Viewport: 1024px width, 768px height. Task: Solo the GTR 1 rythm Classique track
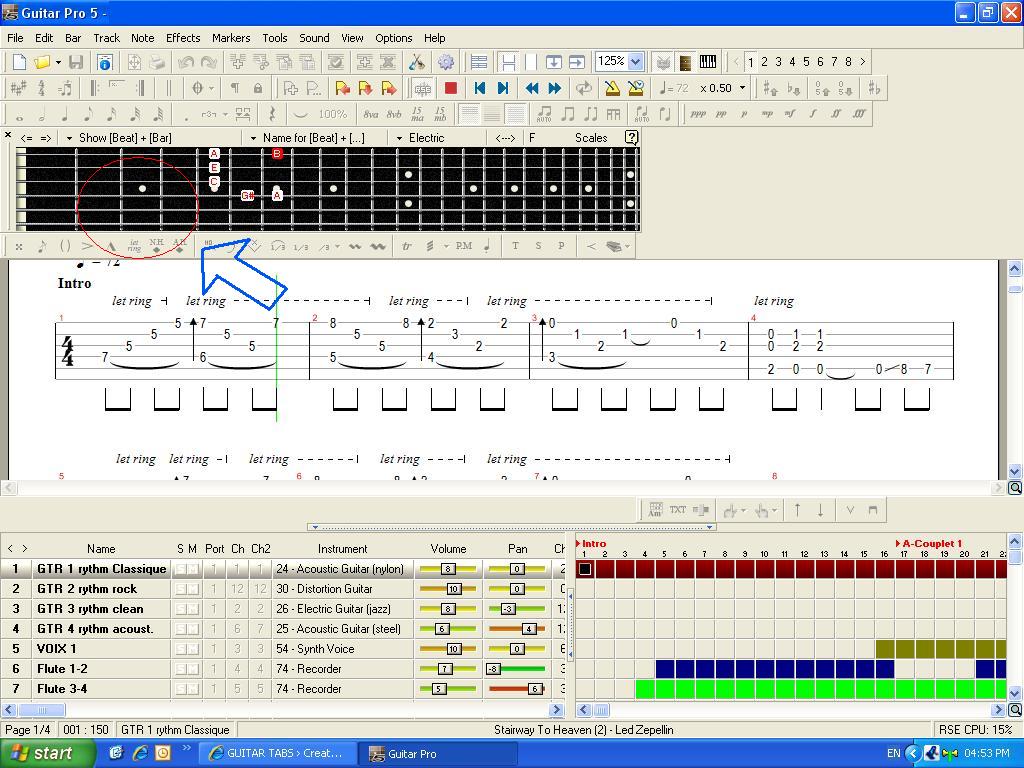tap(181, 568)
